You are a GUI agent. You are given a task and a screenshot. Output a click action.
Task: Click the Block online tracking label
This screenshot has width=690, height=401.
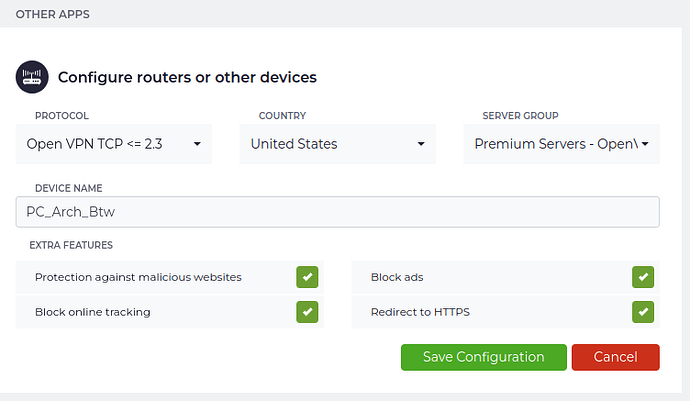click(x=93, y=312)
